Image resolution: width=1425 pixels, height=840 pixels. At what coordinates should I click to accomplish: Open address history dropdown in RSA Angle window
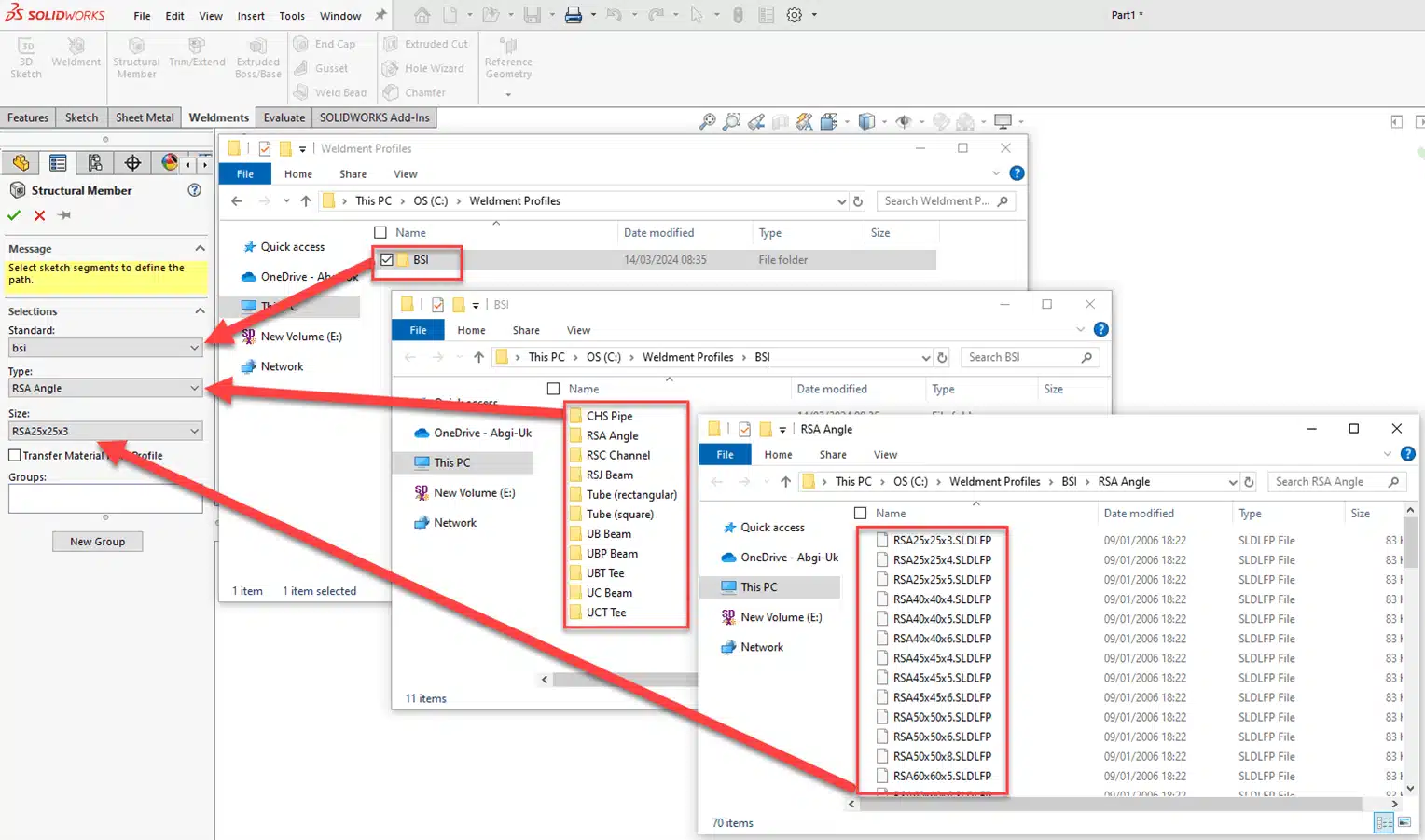pyautogui.click(x=1232, y=482)
